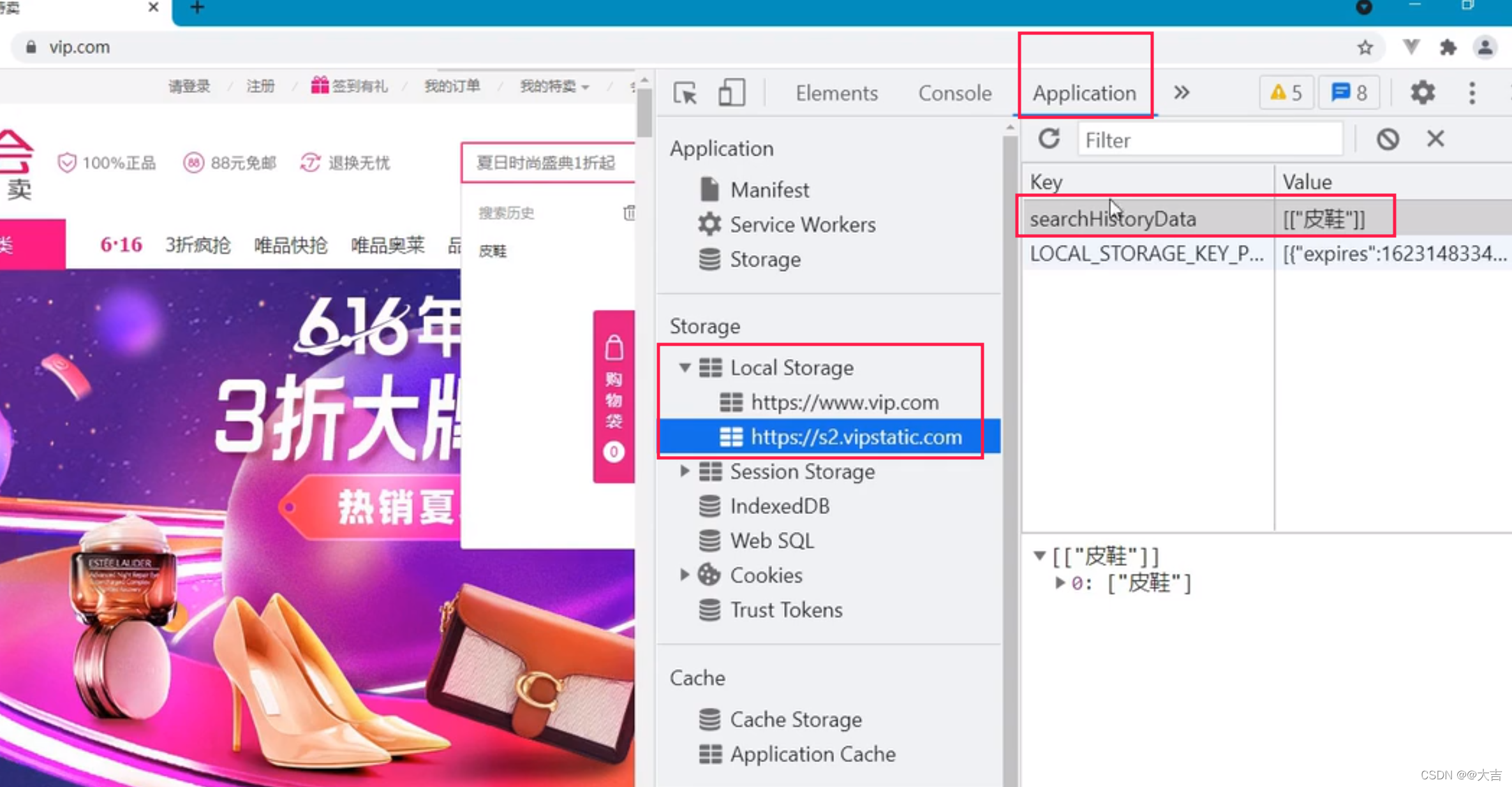Open Trust Tokens item
The image size is (1512, 787).
click(786, 610)
